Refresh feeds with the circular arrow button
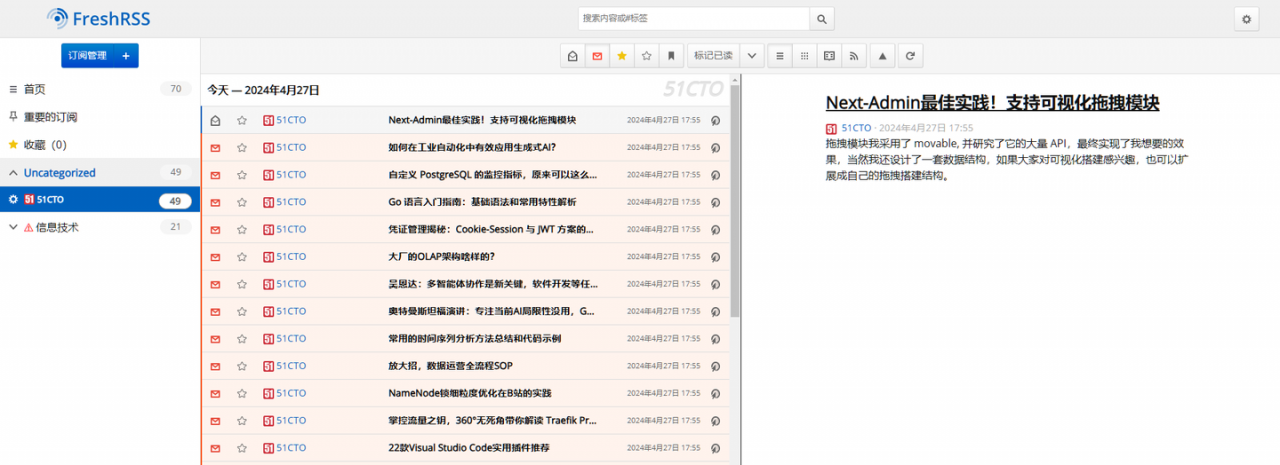The width and height of the screenshot is (1280, 465). tap(909, 56)
